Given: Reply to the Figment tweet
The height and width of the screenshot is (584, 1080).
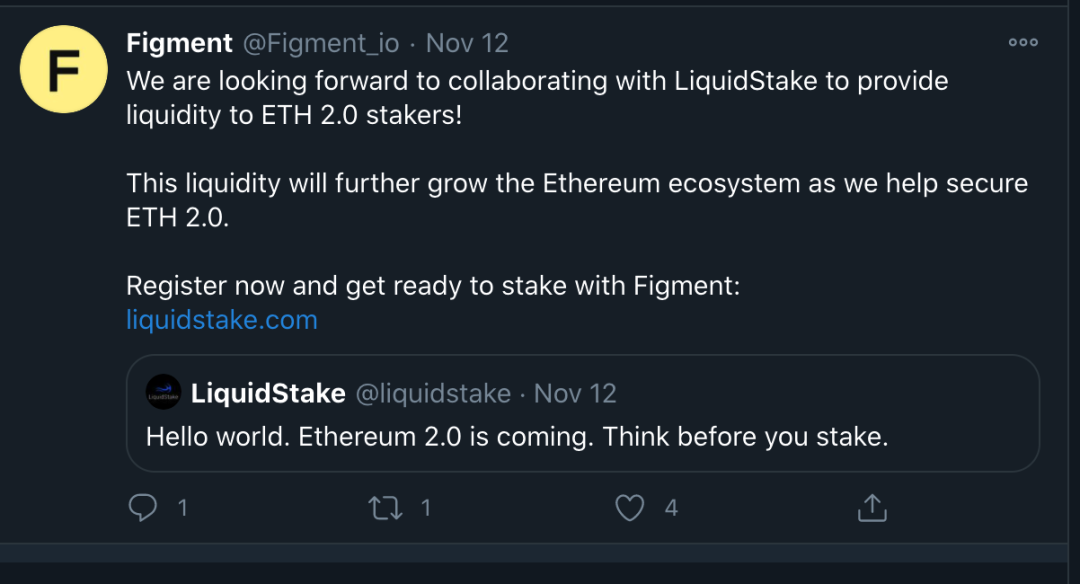Looking at the screenshot, I should point(142,508).
